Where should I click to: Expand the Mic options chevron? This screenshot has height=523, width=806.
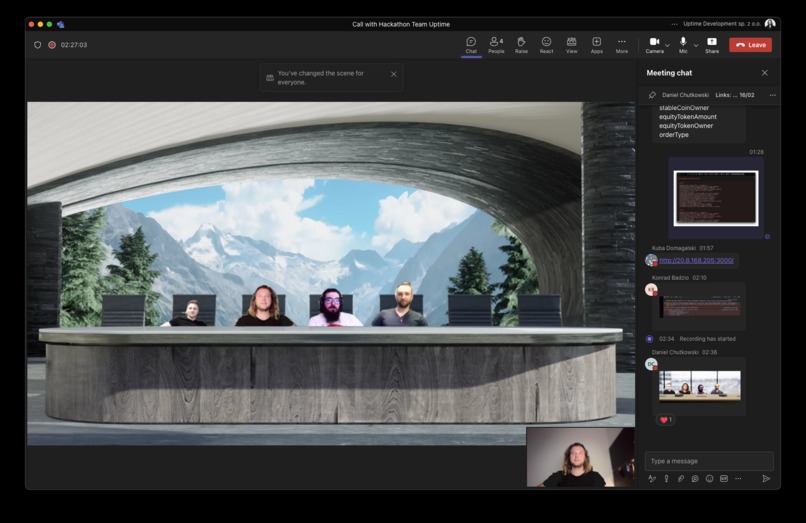tap(696, 45)
